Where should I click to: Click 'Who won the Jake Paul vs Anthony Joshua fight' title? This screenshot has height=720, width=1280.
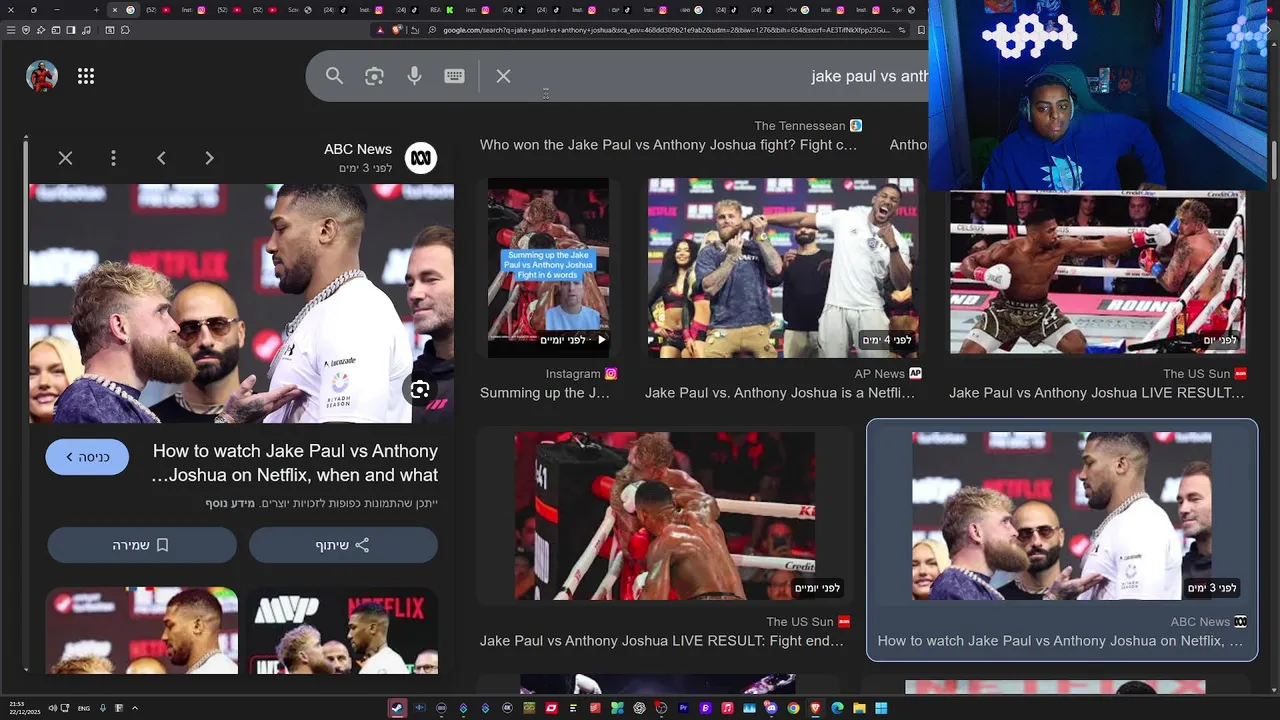tap(669, 145)
